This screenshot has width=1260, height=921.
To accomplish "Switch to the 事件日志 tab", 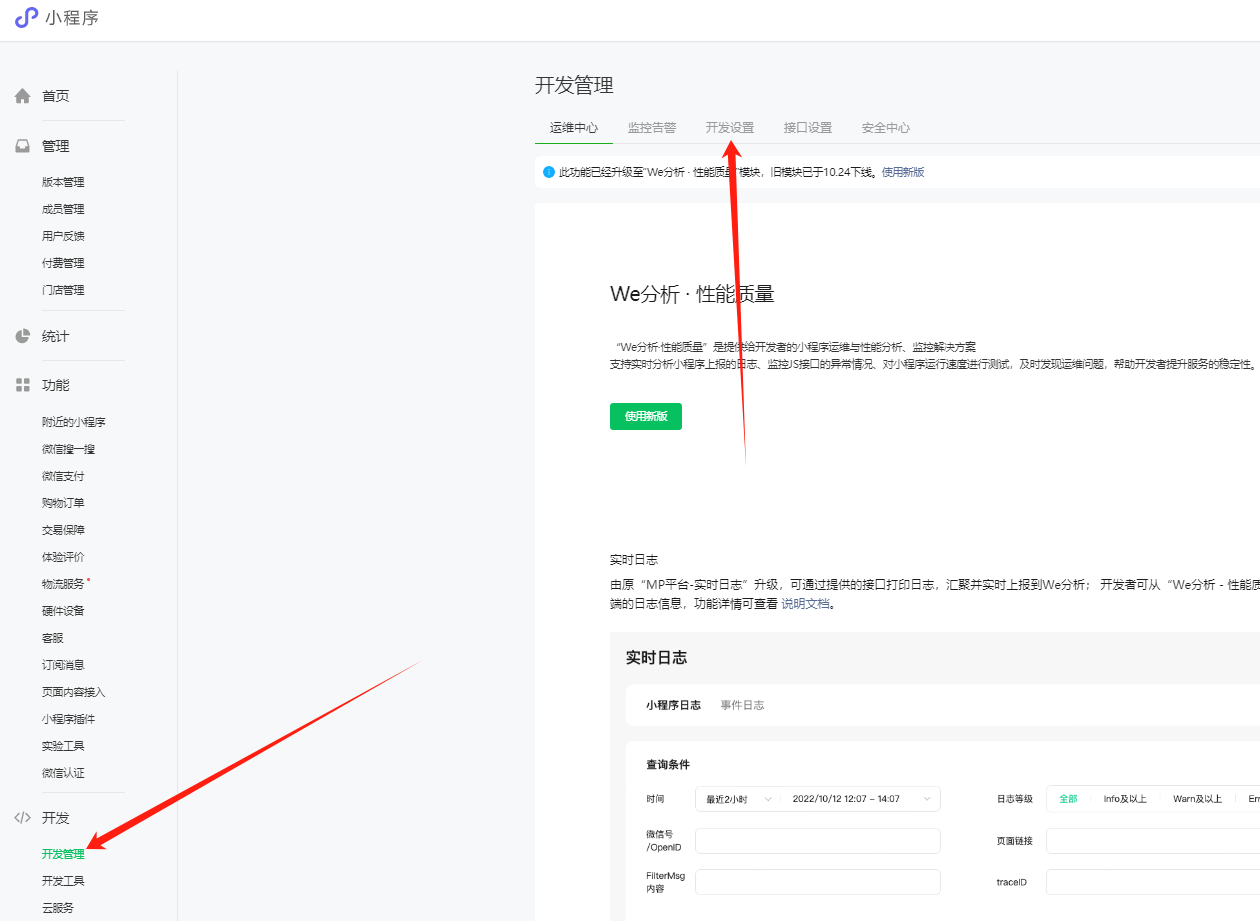I will click(x=742, y=705).
